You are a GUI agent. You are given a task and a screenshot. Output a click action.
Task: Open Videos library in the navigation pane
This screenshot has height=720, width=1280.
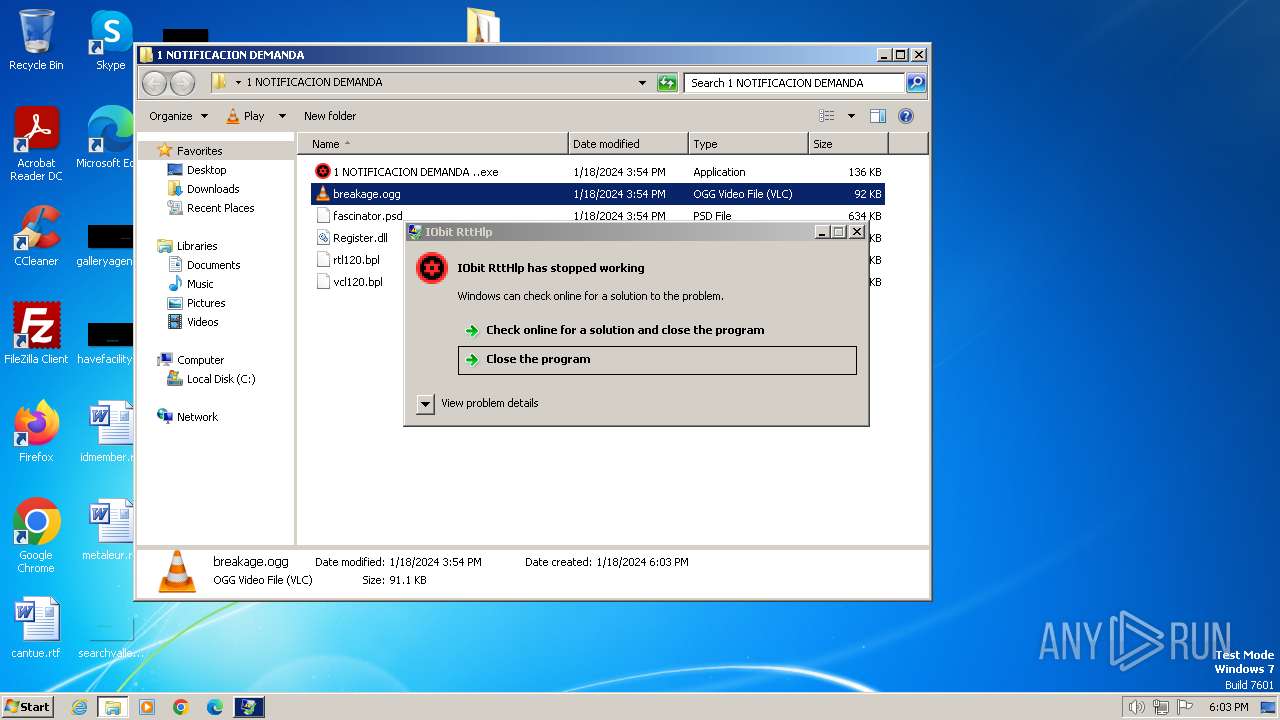tap(202, 322)
